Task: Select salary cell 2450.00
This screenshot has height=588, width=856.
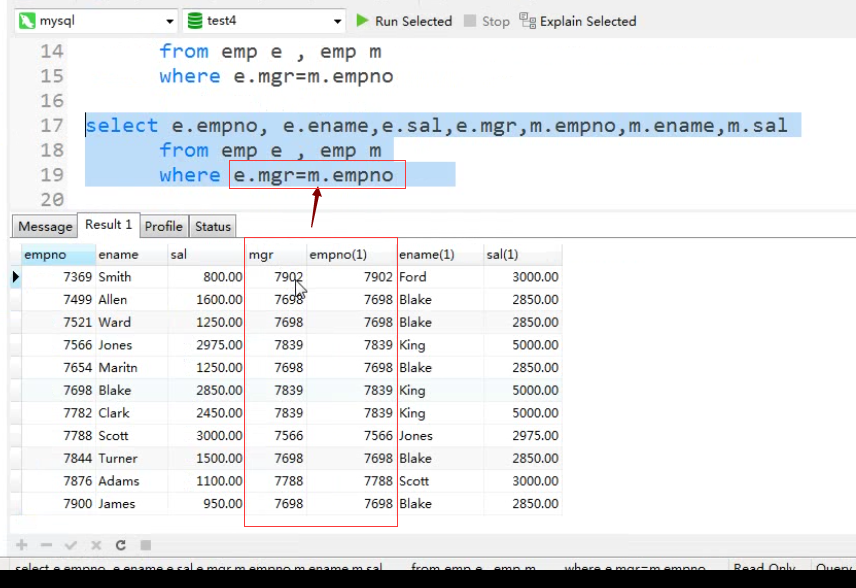Action: 206,413
